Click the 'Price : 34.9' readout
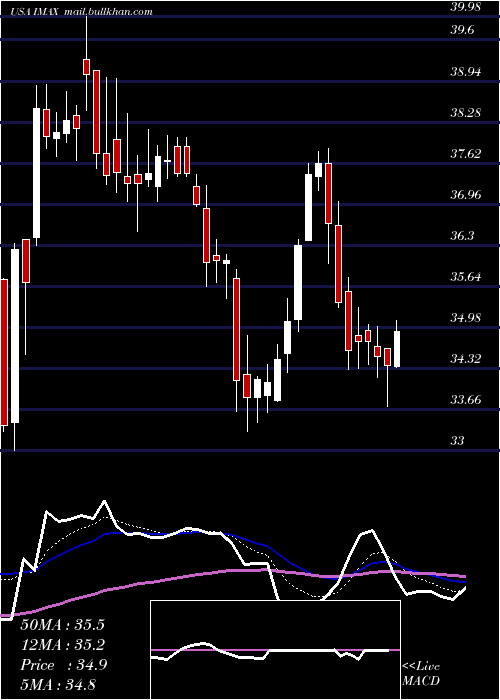Image resolution: width=500 pixels, height=700 pixels. tap(63, 665)
